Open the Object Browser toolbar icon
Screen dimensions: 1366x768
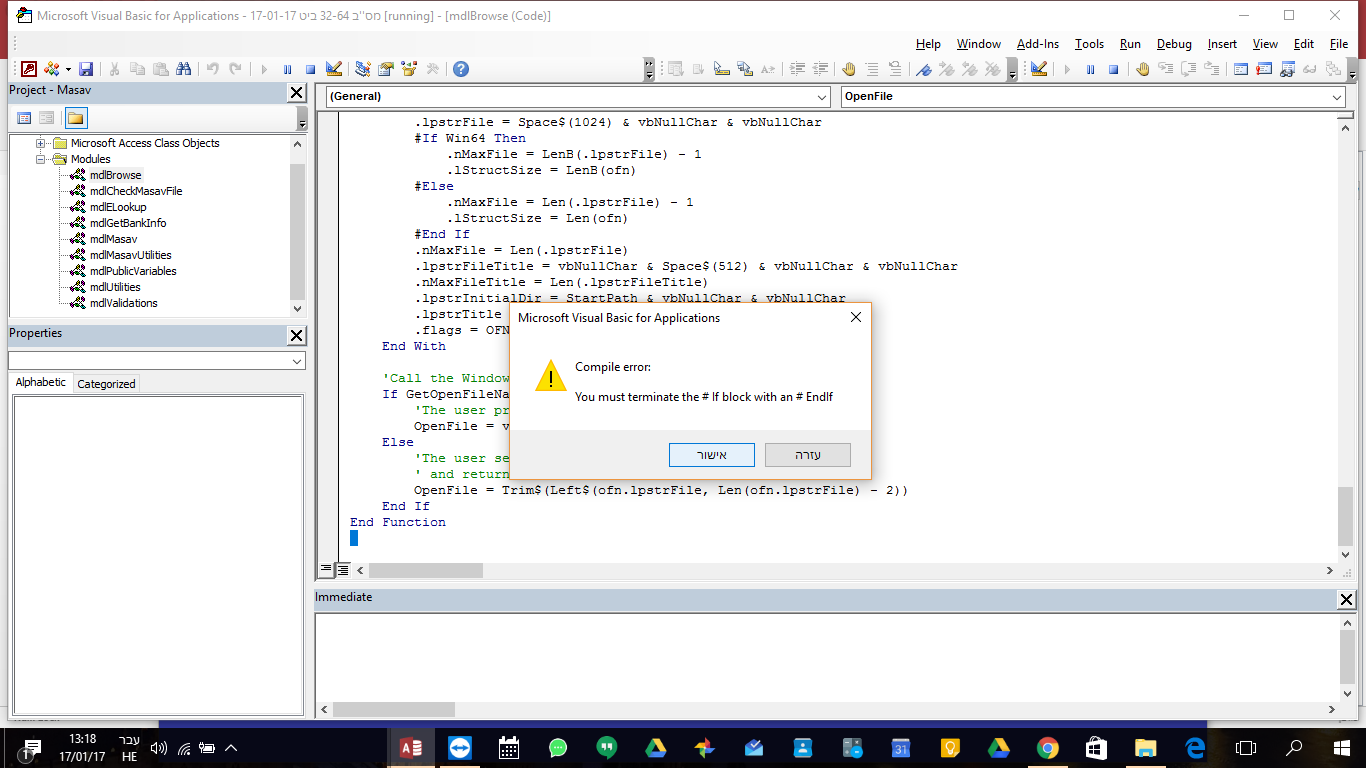tap(409, 69)
